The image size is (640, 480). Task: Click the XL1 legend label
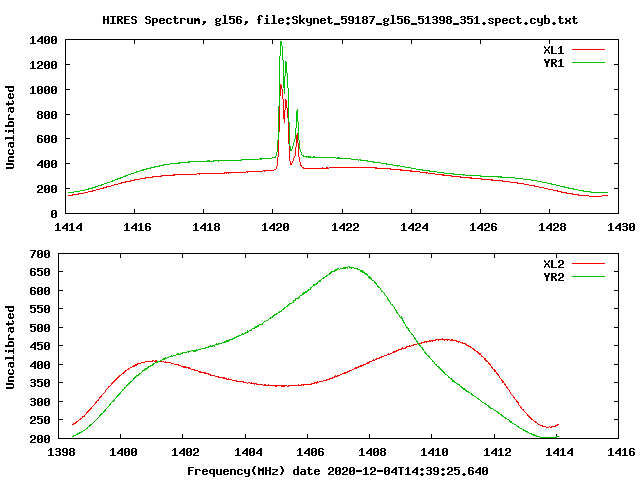click(553, 50)
